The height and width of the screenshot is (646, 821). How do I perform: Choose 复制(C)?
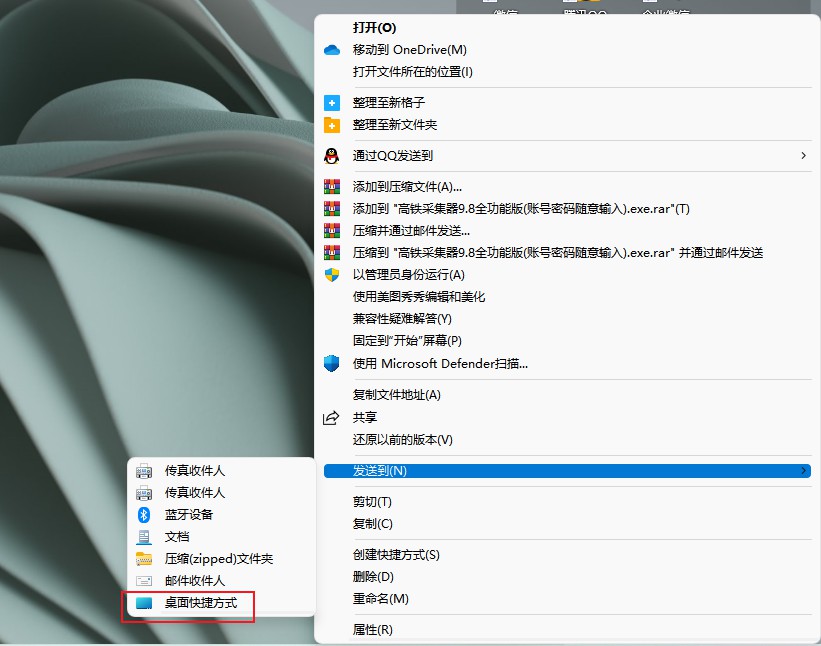pos(372,524)
